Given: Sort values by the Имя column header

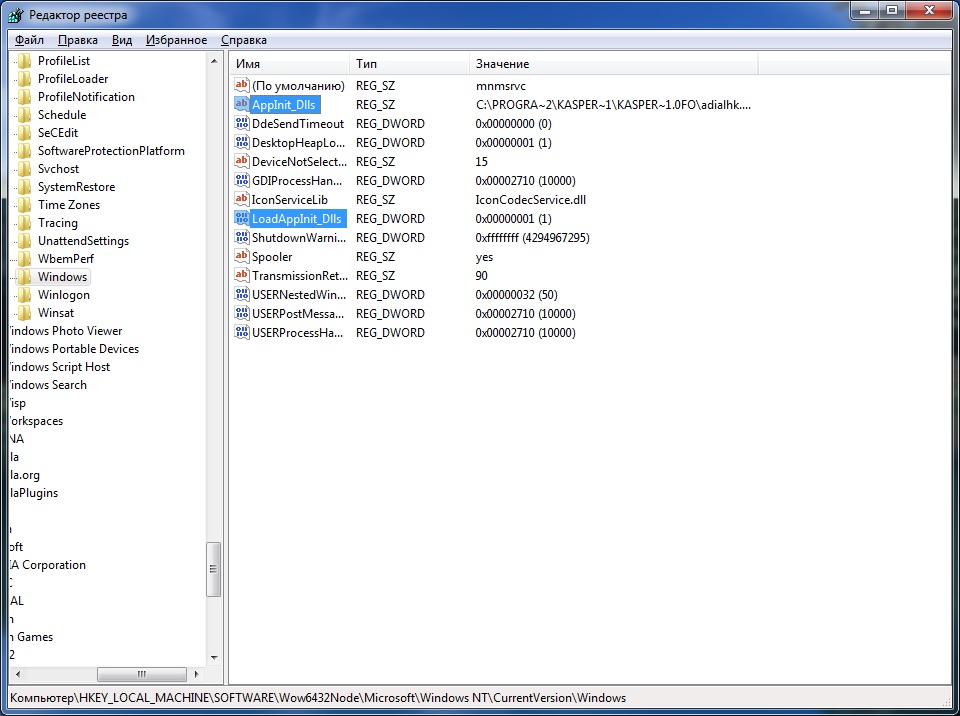Looking at the screenshot, I should coord(290,64).
